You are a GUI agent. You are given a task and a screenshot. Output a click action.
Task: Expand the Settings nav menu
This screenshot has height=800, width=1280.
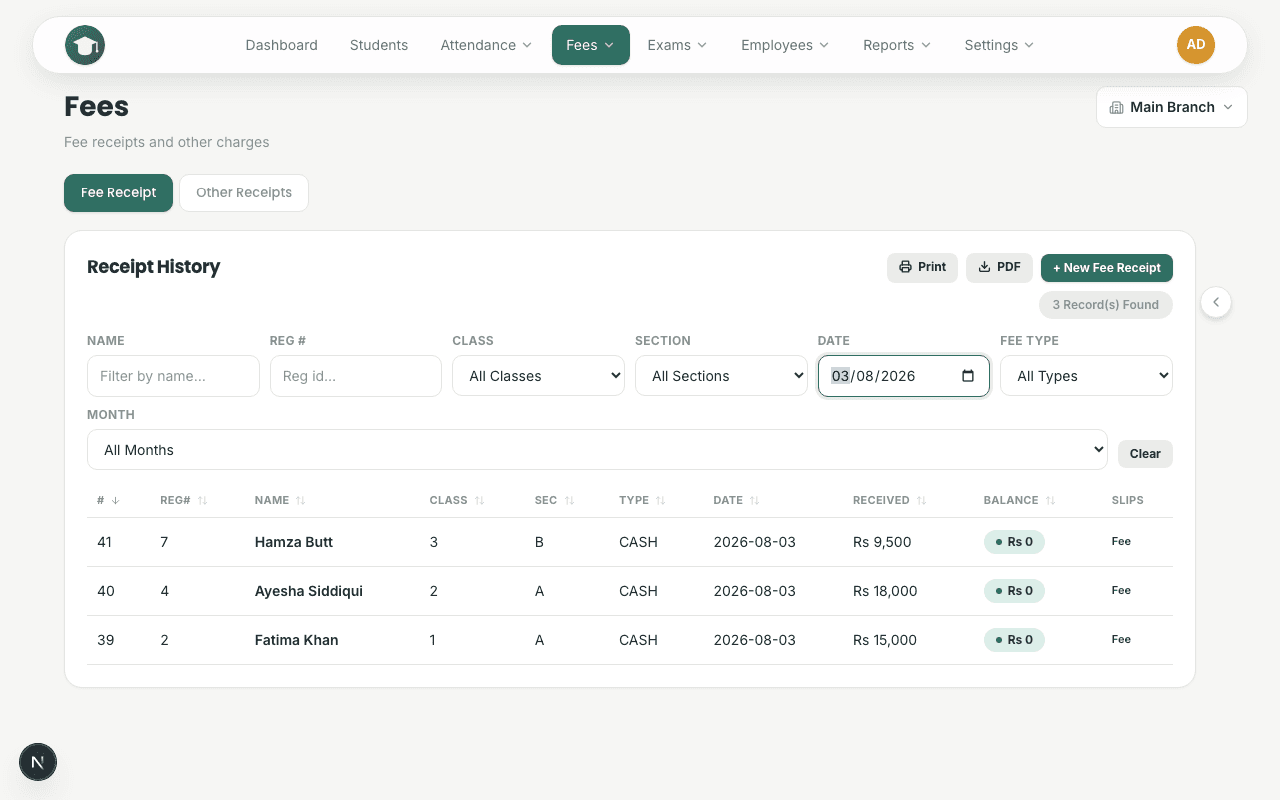tap(999, 45)
